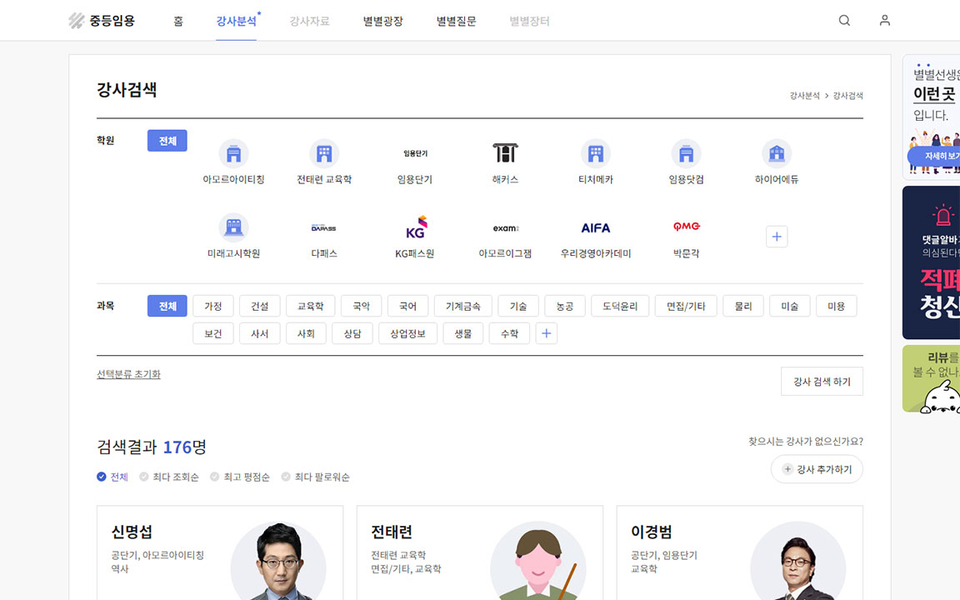Go to the 별별광장 menu
The width and height of the screenshot is (960, 600).
(383, 21)
